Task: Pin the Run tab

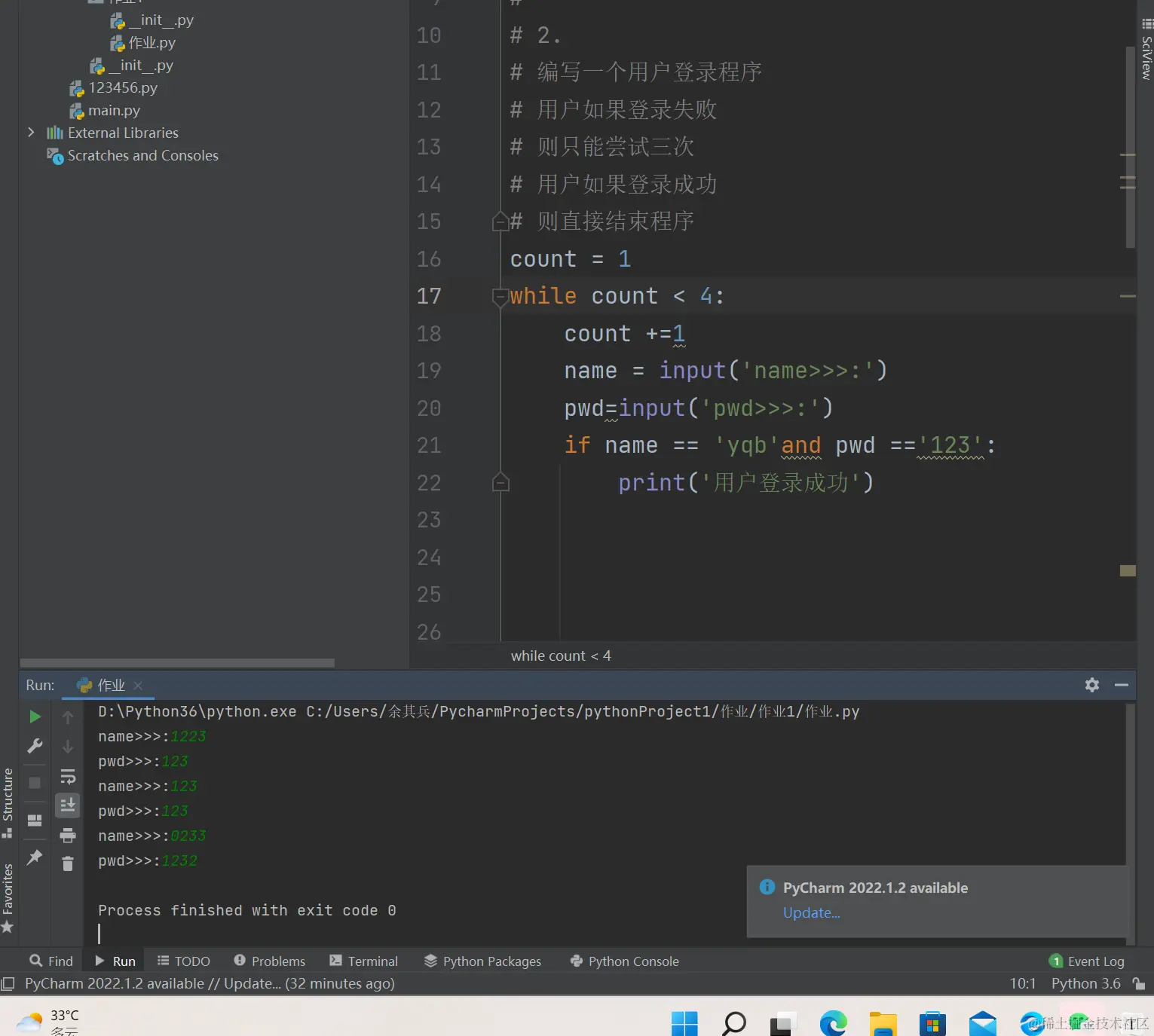Action: [35, 857]
